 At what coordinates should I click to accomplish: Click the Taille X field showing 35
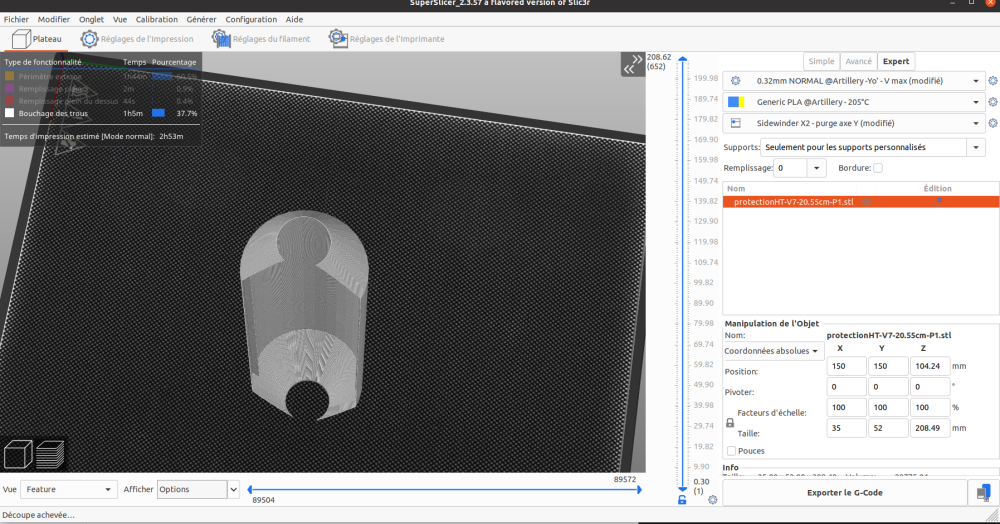point(846,428)
